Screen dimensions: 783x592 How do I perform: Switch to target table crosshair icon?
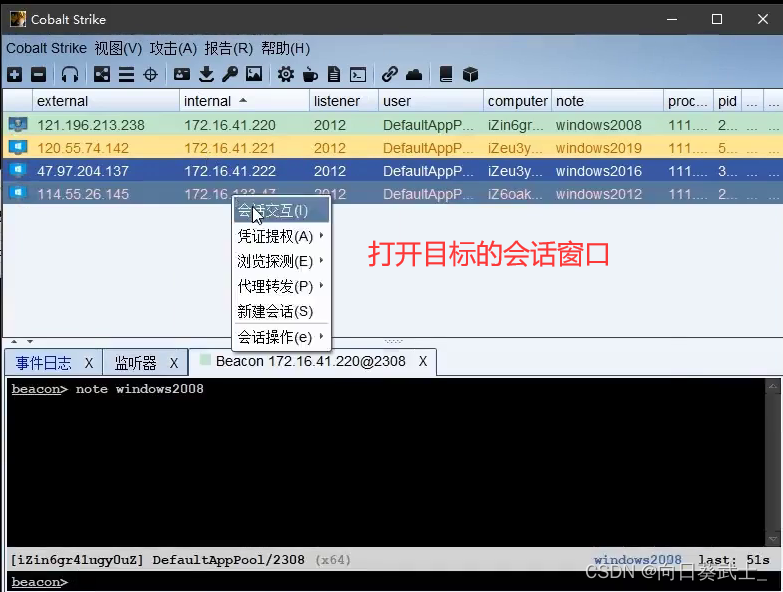(150, 75)
